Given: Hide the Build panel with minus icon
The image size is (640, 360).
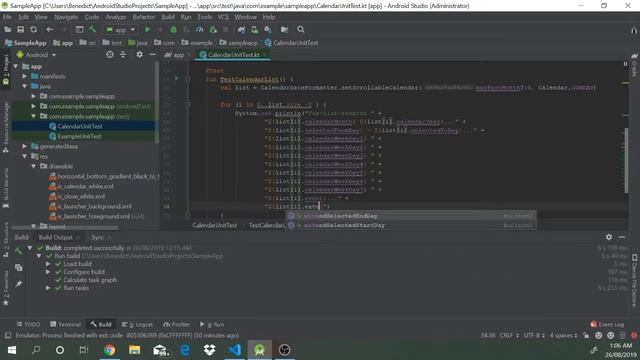Looking at the screenshot, I should [622, 237].
